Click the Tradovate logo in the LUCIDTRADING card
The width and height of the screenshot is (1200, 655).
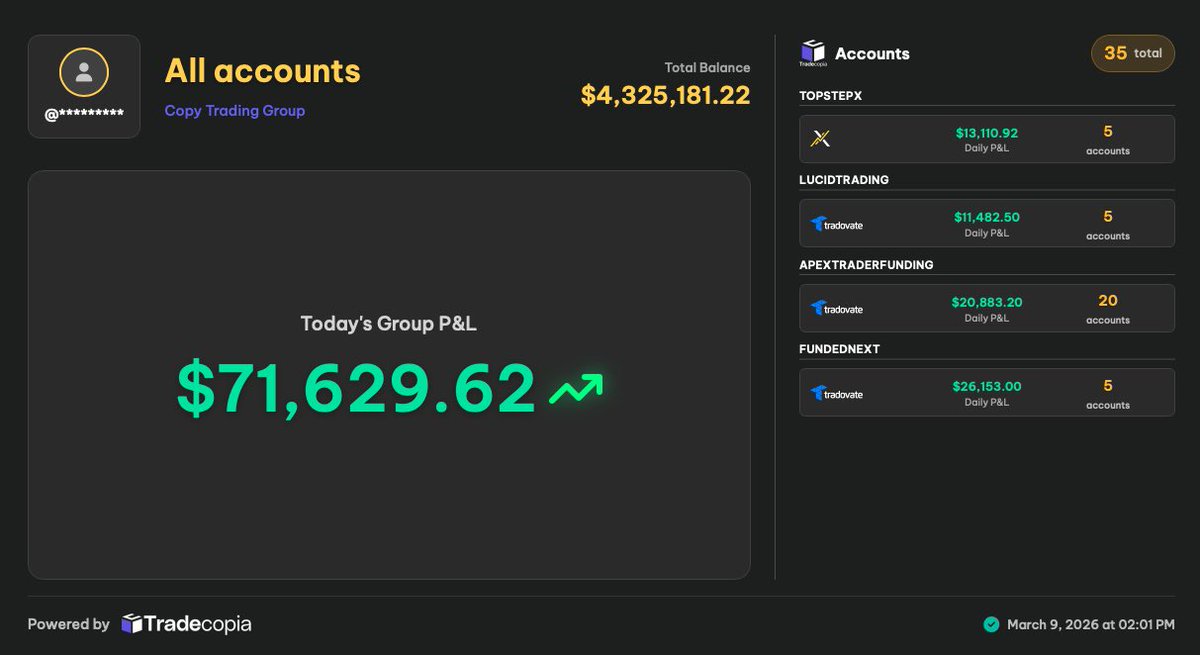pos(837,224)
